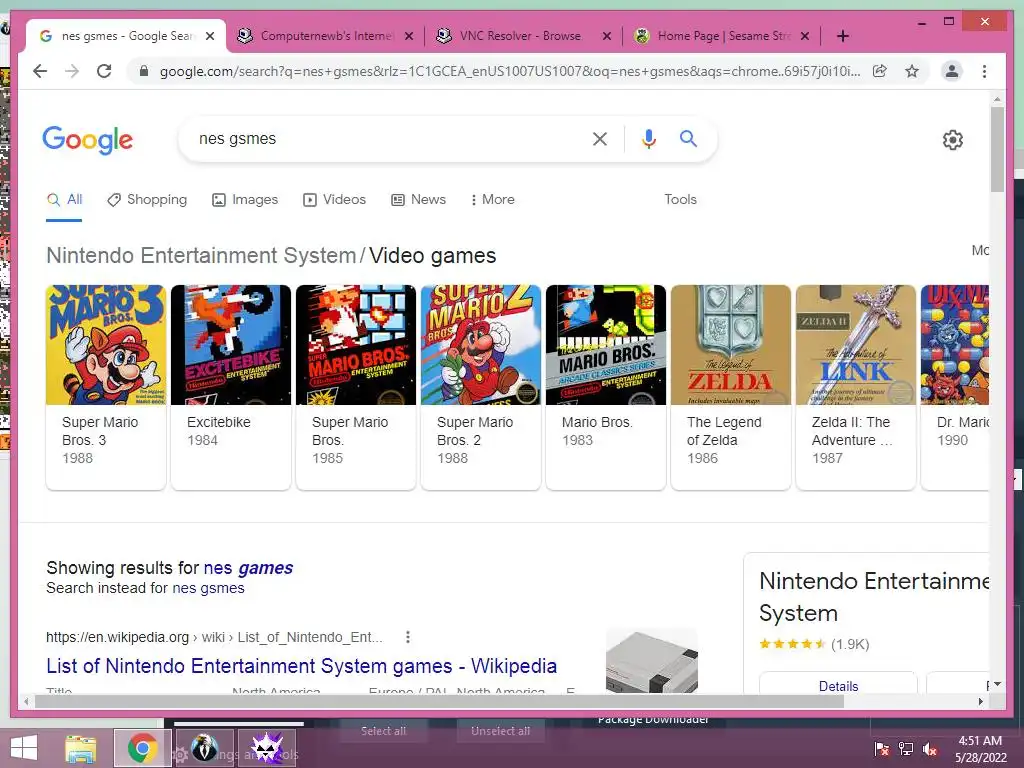Bookmark this page with the star icon
Image resolution: width=1024 pixels, height=768 pixels.
(x=912, y=71)
